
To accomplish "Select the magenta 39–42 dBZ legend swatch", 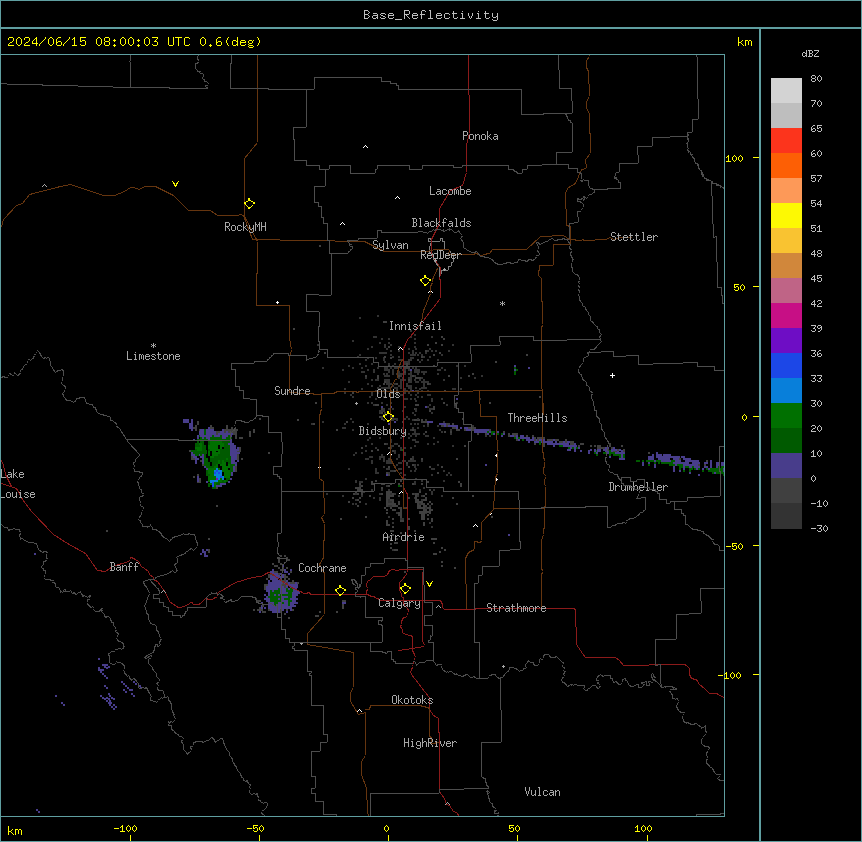I will [x=786, y=315].
